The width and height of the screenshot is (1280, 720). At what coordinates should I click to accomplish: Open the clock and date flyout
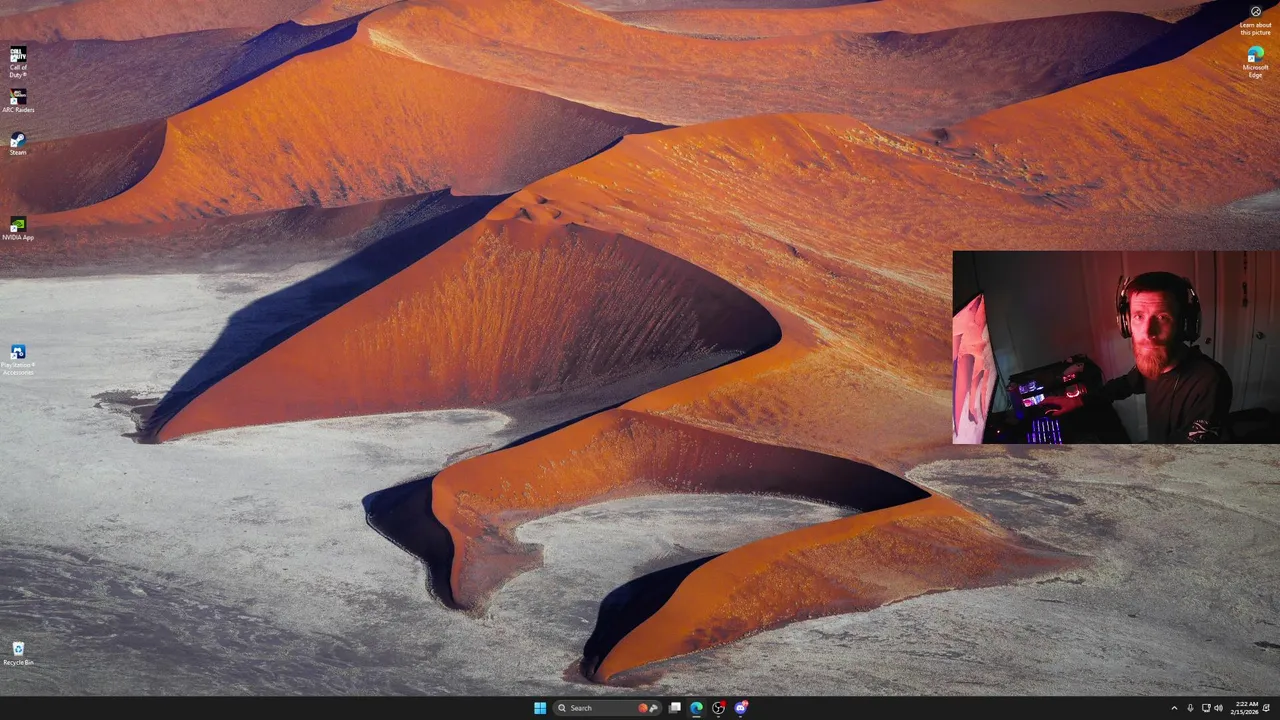[1246, 708]
